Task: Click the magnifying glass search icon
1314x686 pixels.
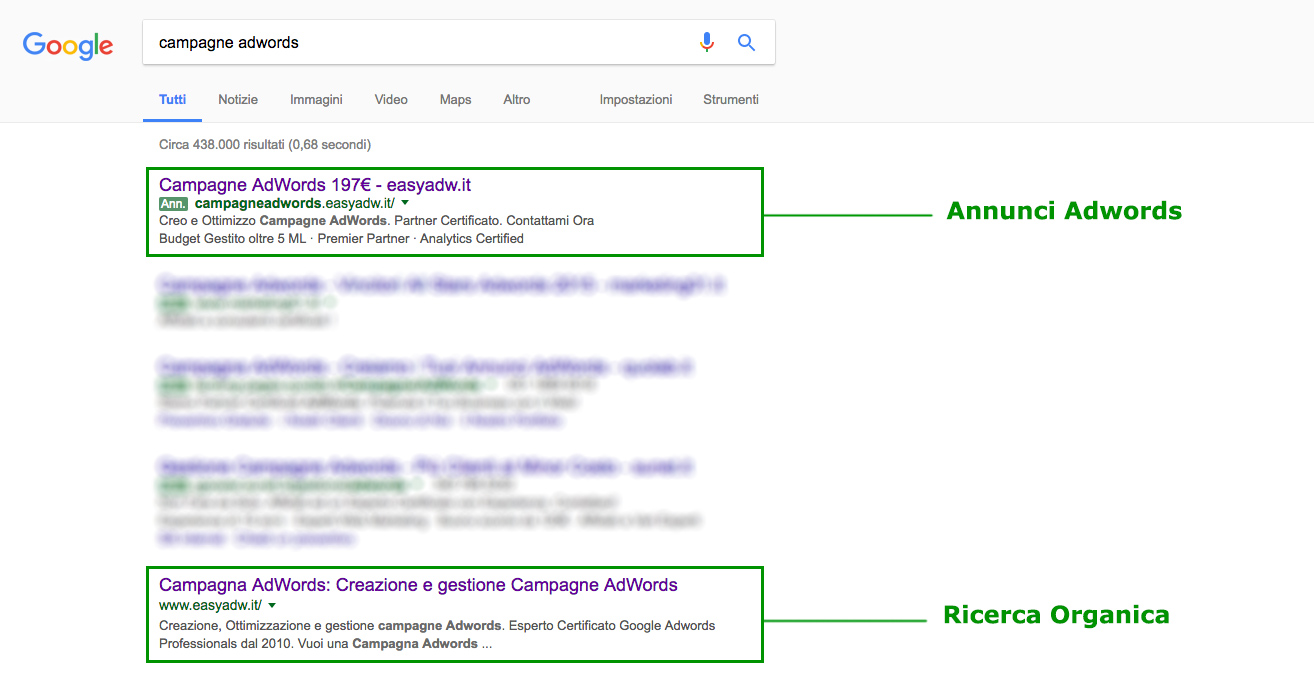Action: (x=746, y=42)
